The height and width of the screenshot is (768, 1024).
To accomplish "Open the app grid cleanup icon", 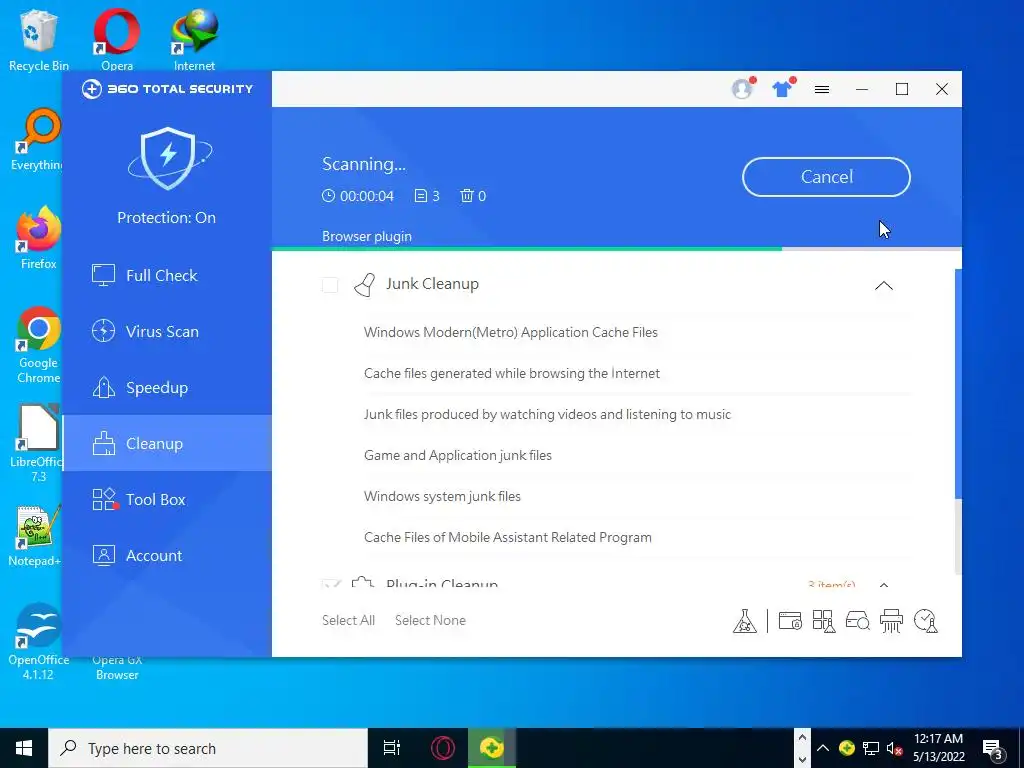I will (x=824, y=621).
